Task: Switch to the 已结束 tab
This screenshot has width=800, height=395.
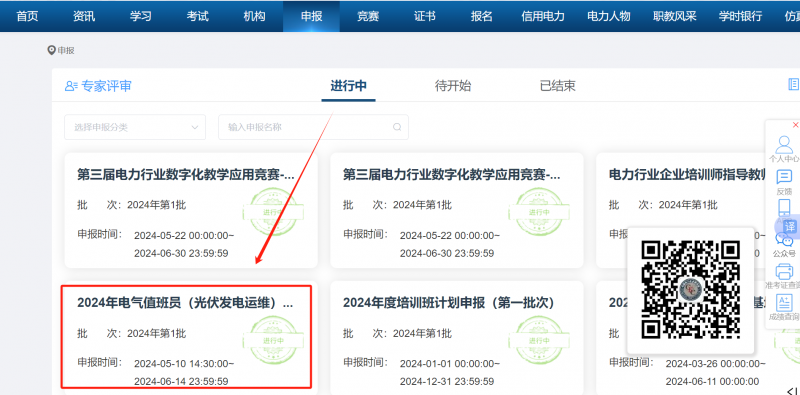Action: 558,86
